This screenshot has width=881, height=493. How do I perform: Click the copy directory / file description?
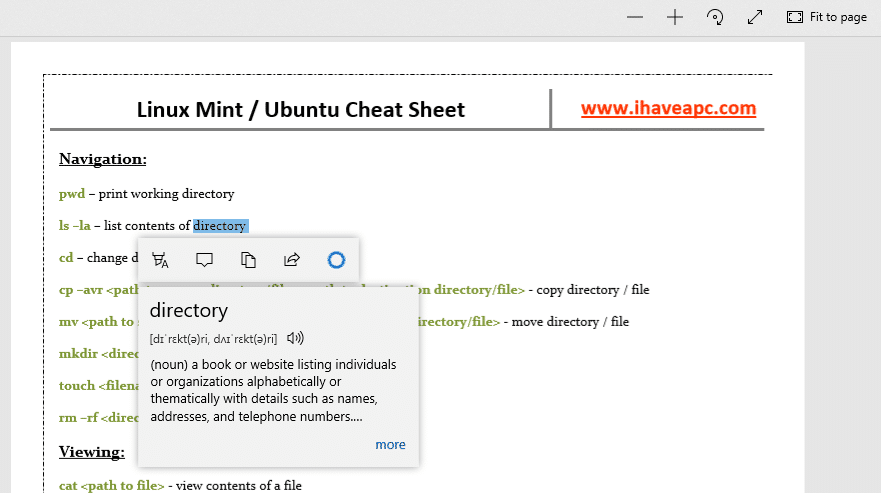click(593, 290)
